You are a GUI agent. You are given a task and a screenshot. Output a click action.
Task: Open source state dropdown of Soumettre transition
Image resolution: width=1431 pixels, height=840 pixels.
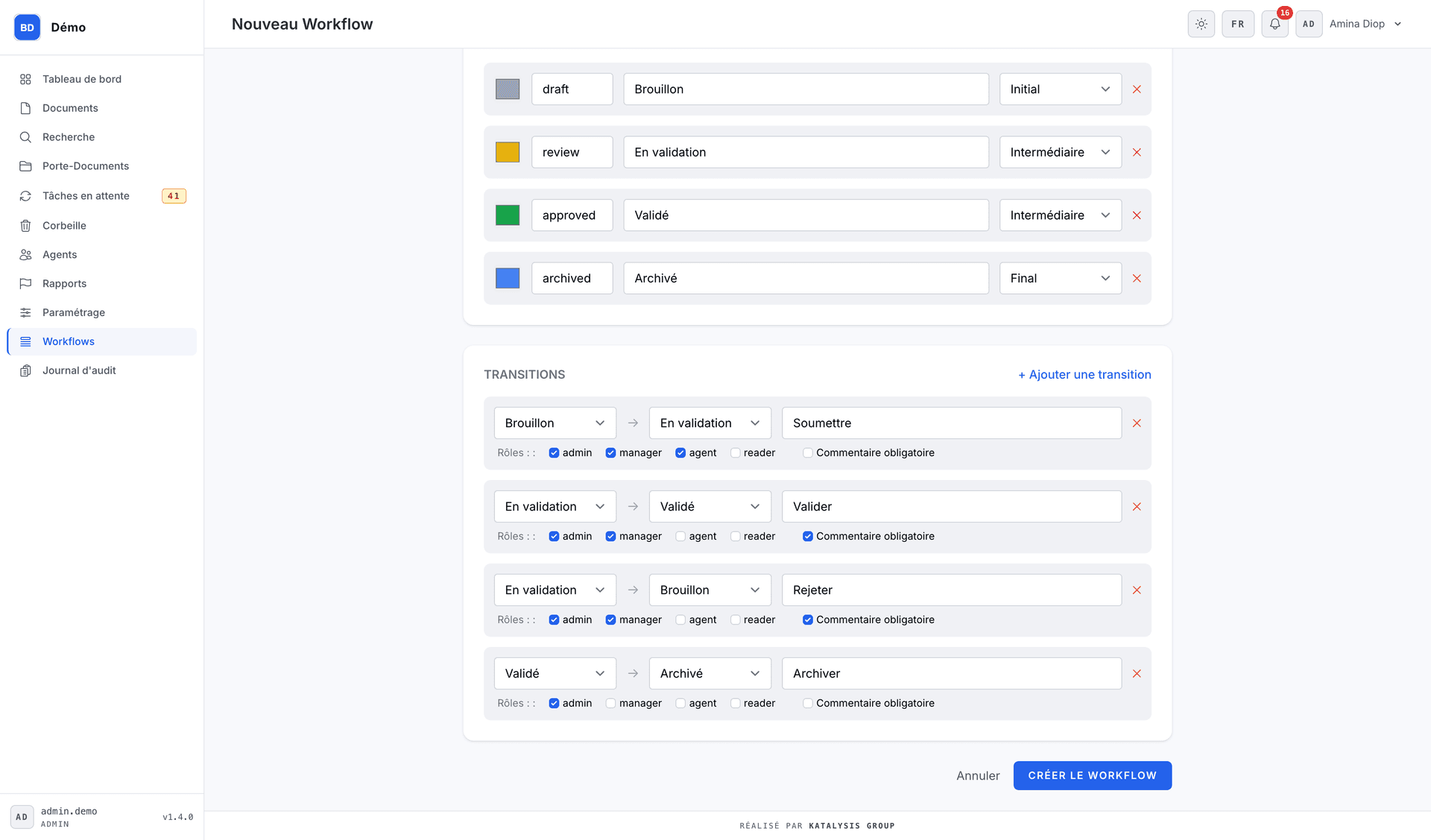point(555,423)
